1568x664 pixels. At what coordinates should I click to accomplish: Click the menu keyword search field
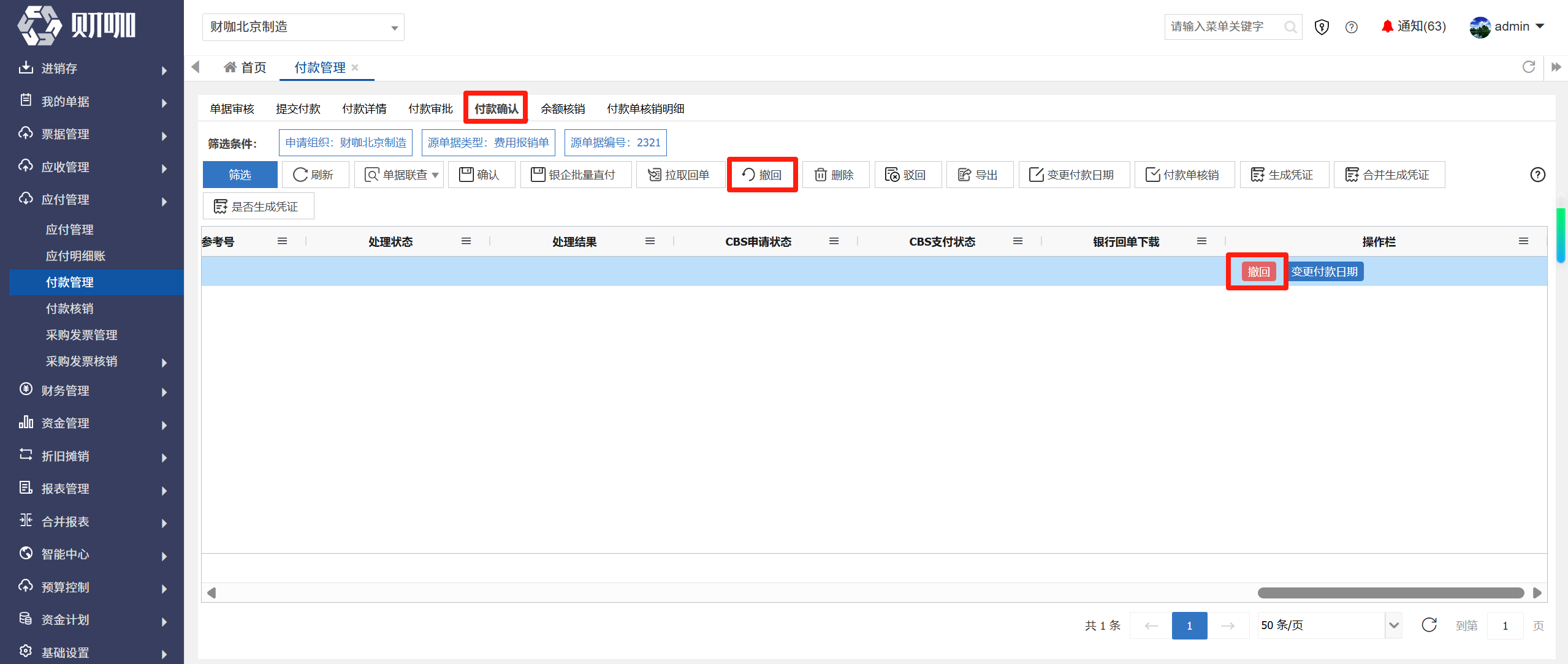(1226, 27)
